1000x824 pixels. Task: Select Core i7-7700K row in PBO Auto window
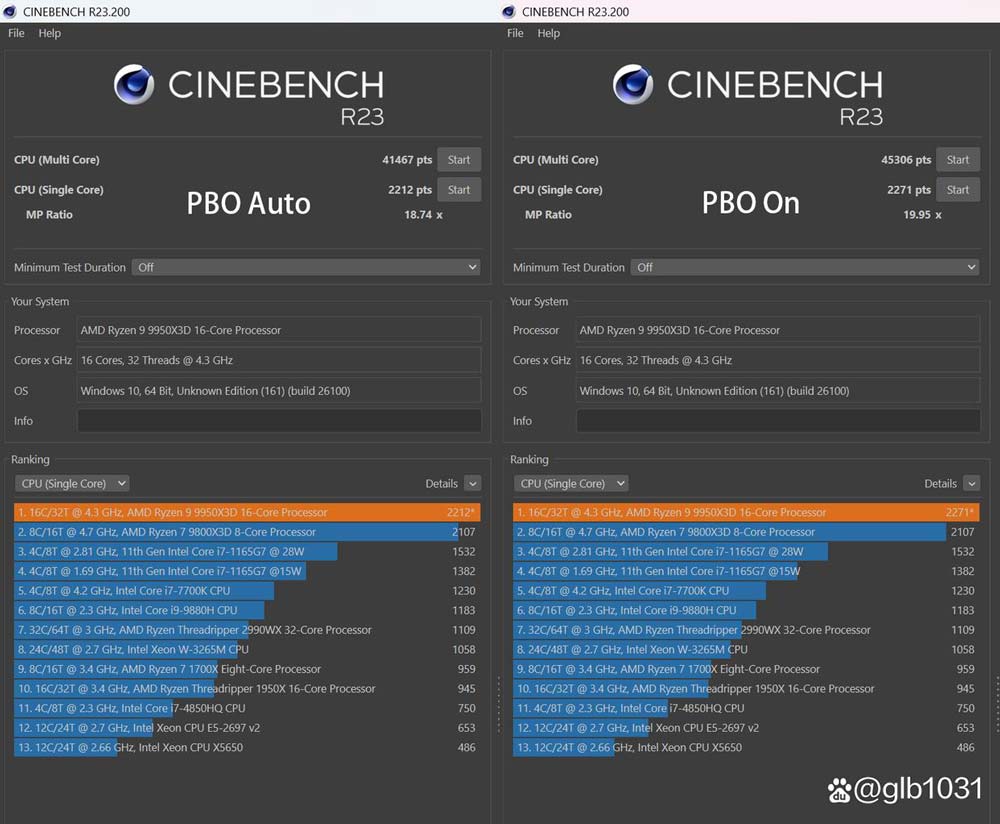tap(247, 591)
